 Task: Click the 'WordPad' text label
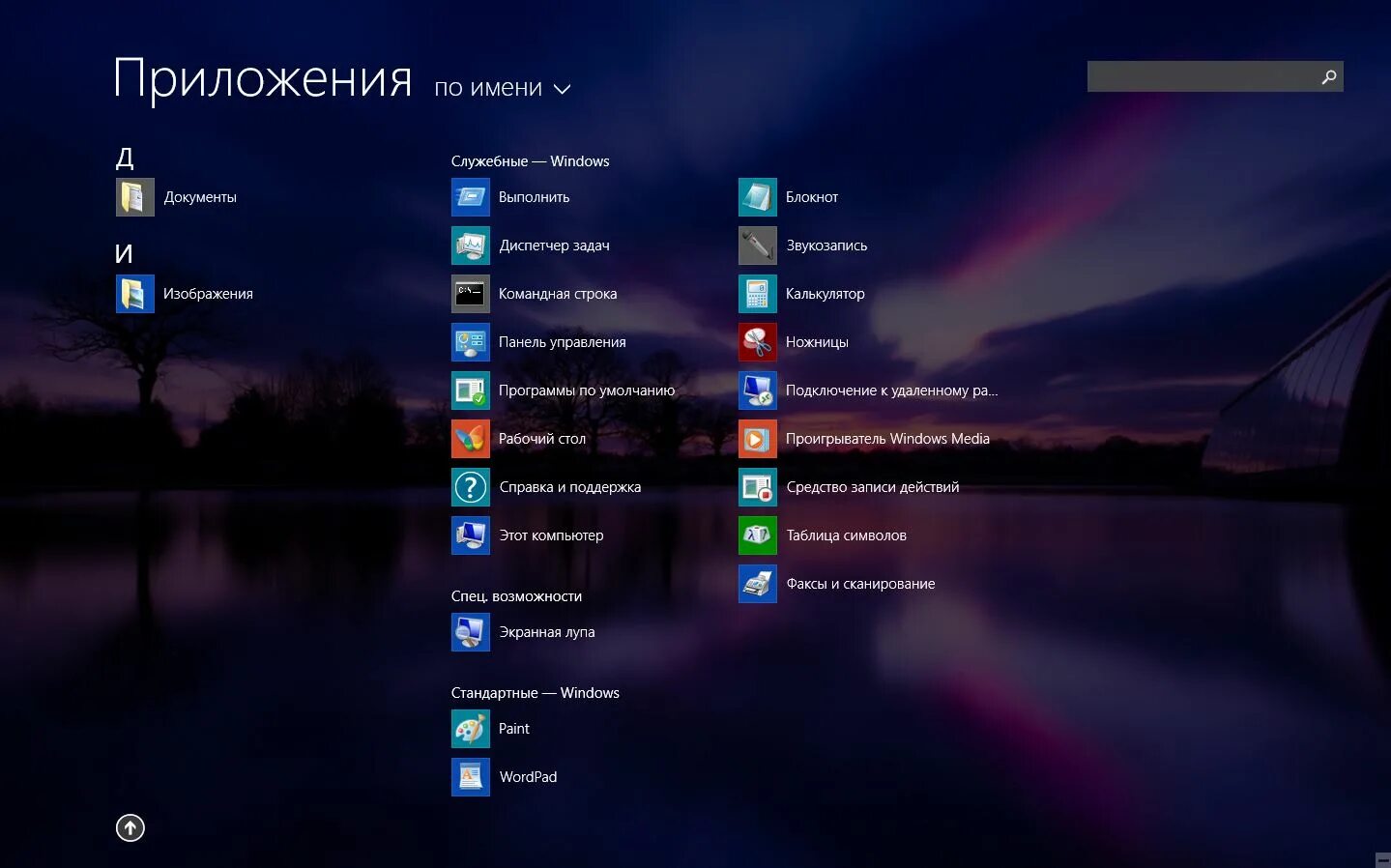[528, 777]
